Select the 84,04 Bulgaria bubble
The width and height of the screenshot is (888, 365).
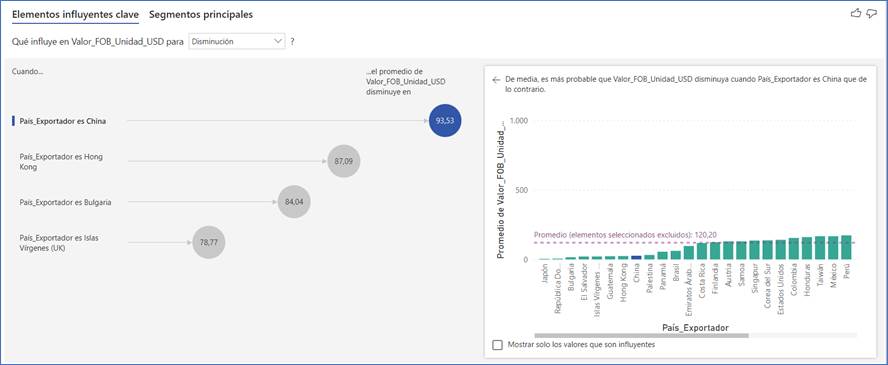point(294,201)
